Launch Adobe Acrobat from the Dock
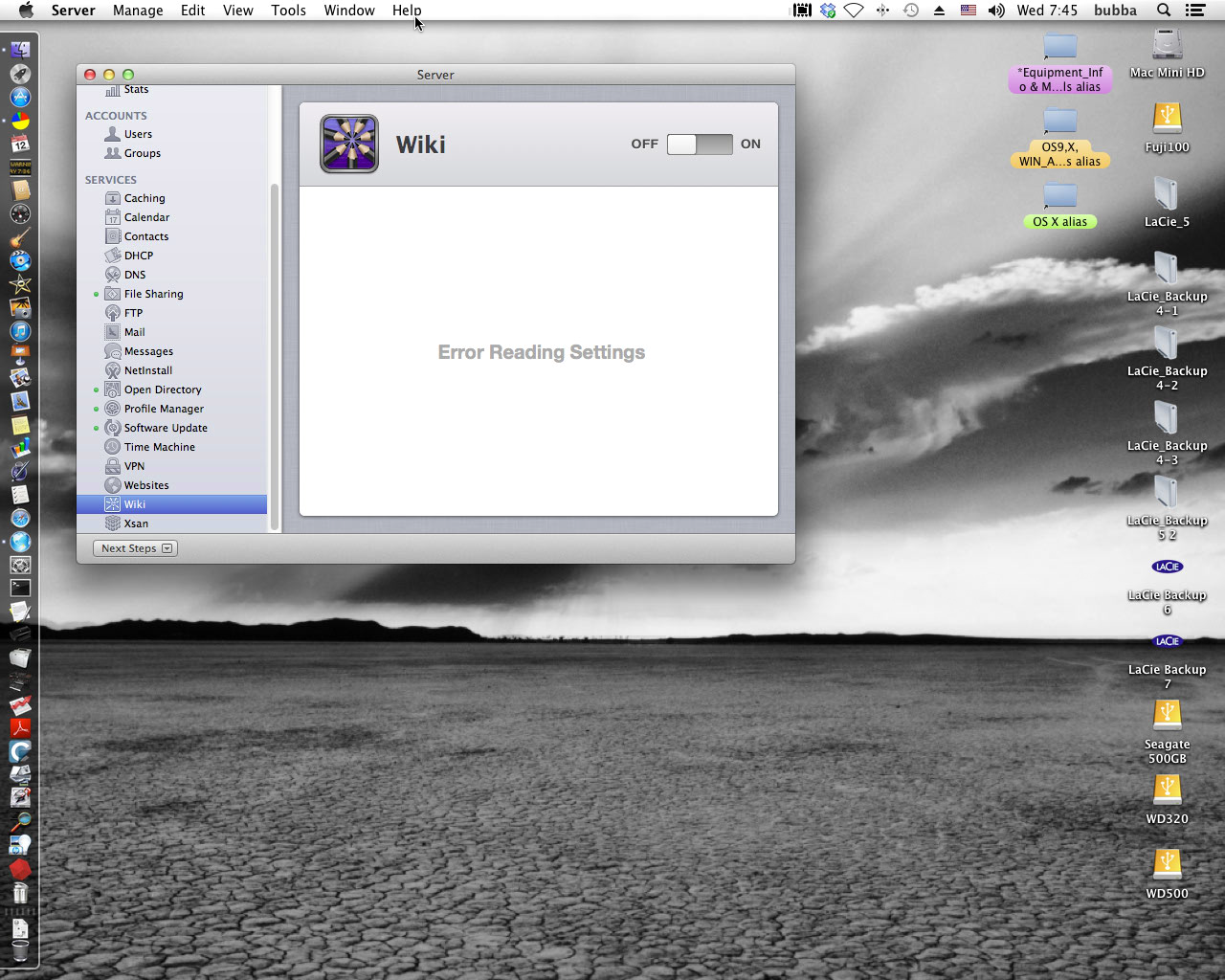 (x=20, y=728)
